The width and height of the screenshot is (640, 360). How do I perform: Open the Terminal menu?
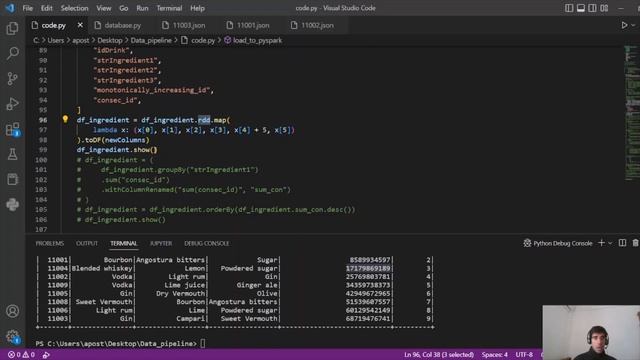click(x=169, y=8)
